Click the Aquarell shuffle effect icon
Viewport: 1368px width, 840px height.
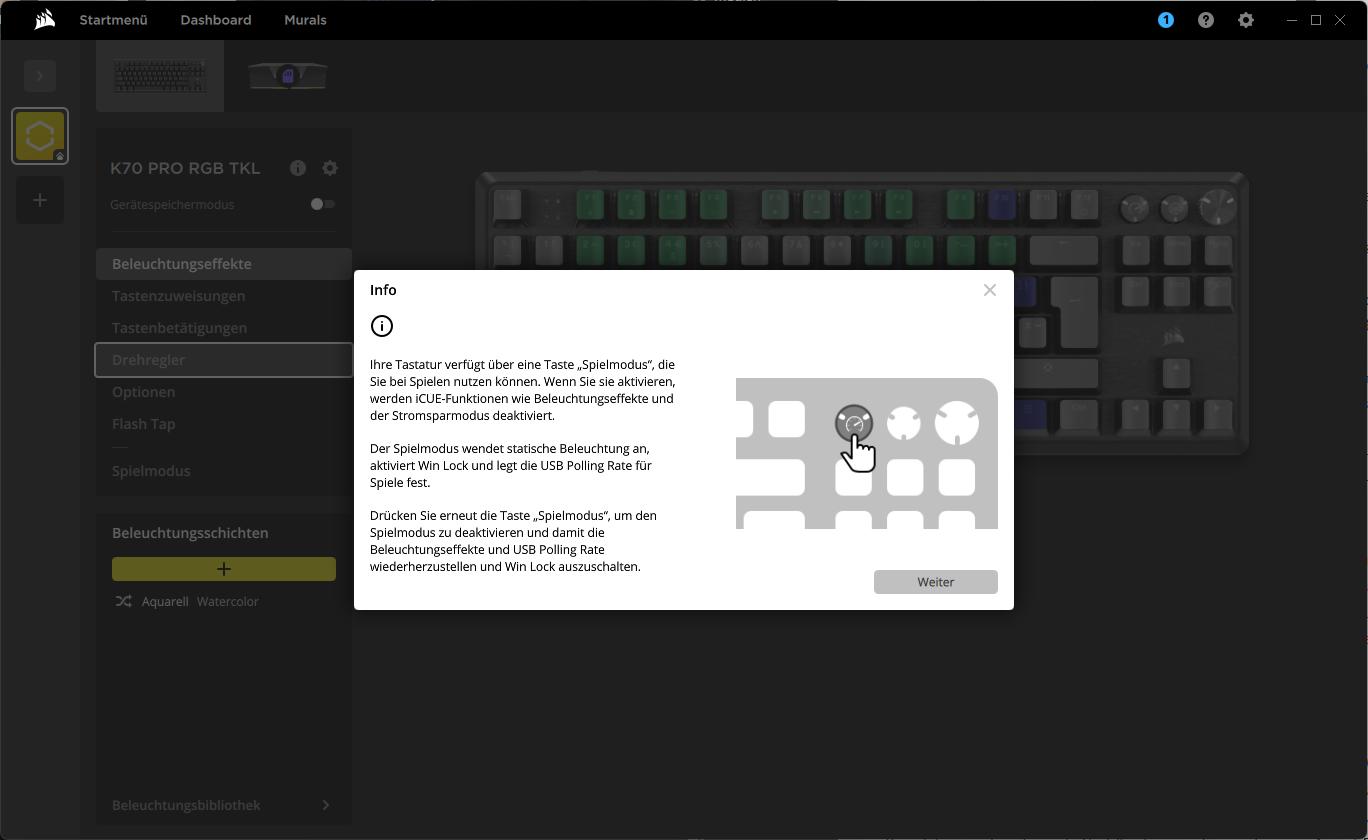tap(123, 601)
